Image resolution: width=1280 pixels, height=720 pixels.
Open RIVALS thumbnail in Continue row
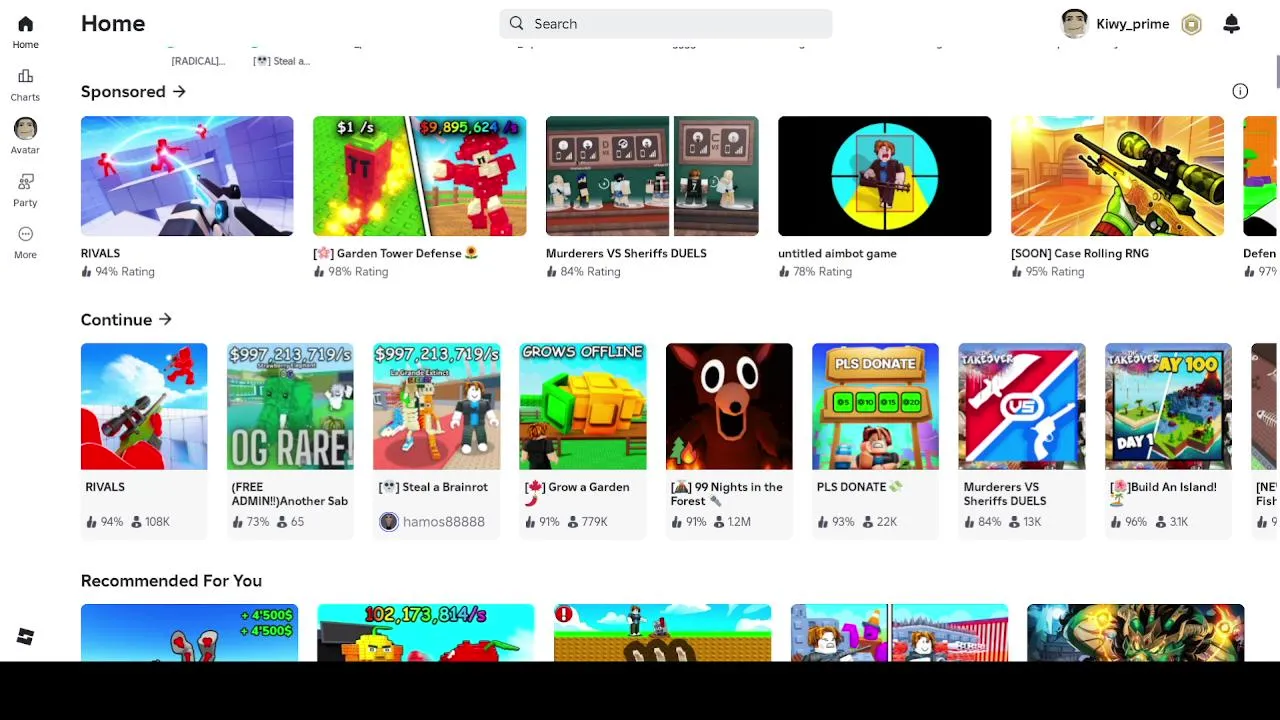(144, 406)
